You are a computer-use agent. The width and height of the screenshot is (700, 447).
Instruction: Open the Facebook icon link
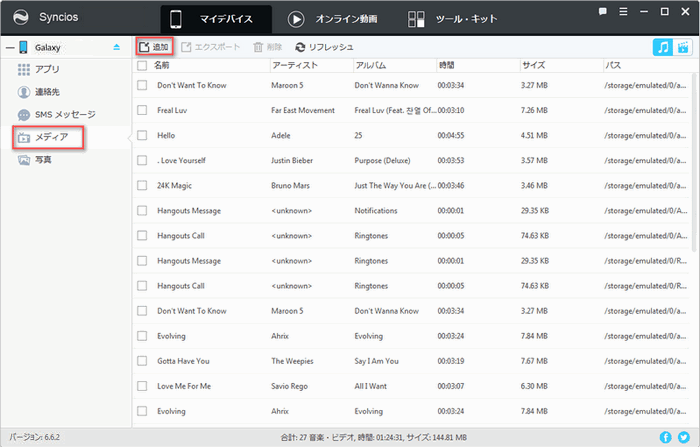(665, 437)
